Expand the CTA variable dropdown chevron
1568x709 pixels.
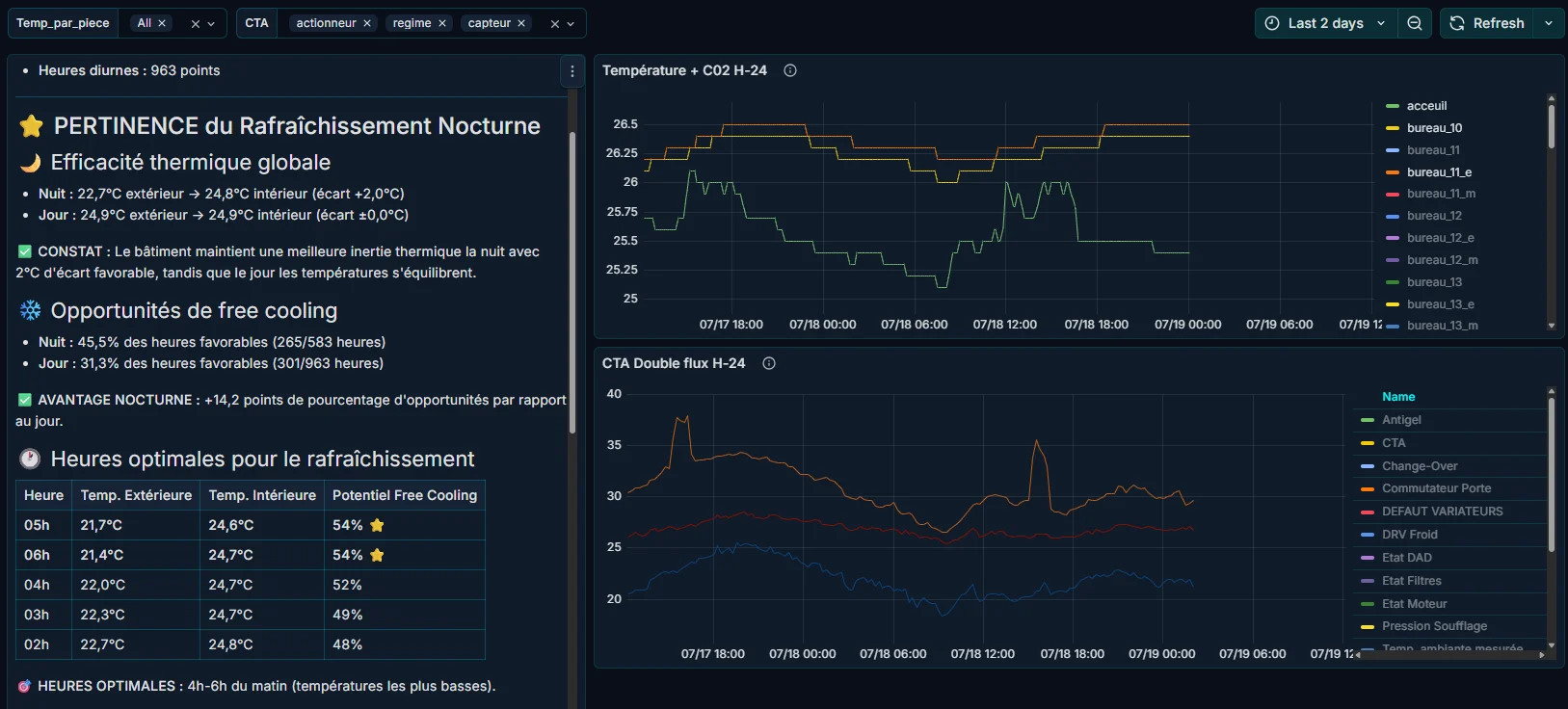coord(571,24)
